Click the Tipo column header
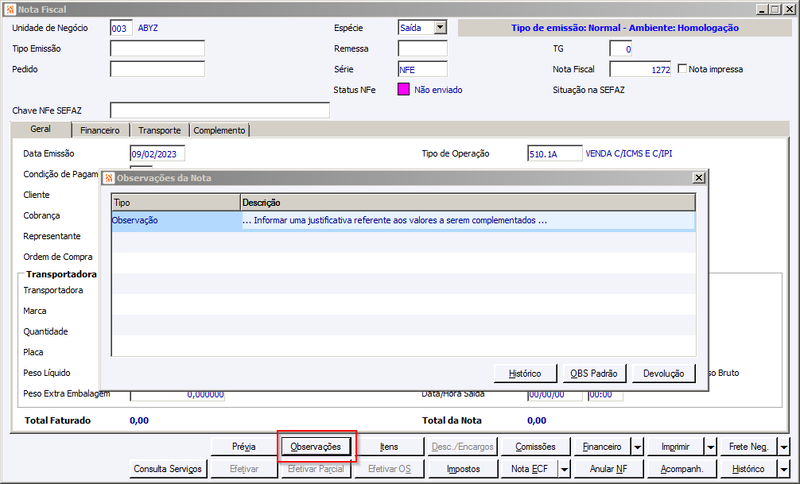 [176, 202]
